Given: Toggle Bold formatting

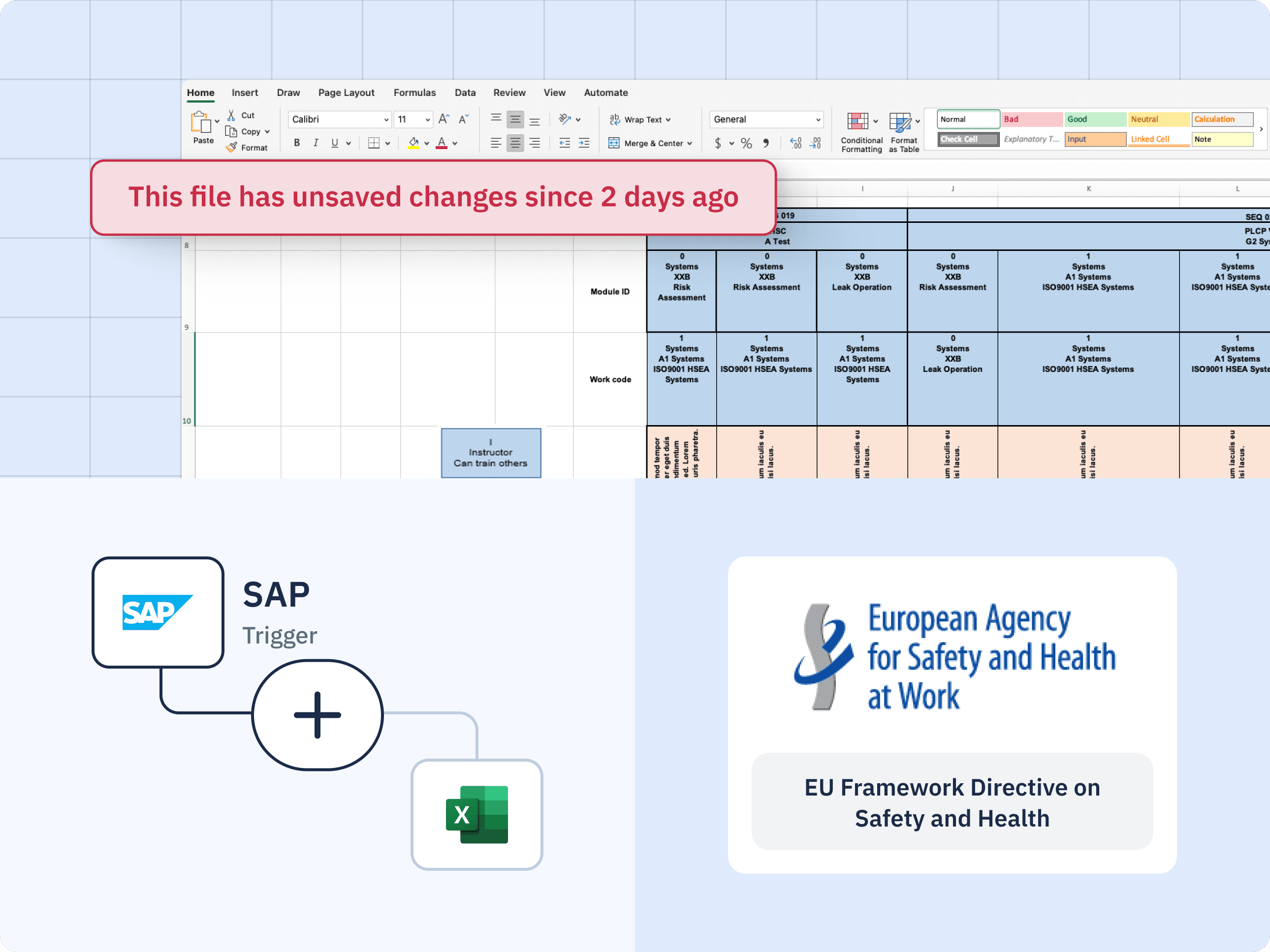Looking at the screenshot, I should point(297,143).
